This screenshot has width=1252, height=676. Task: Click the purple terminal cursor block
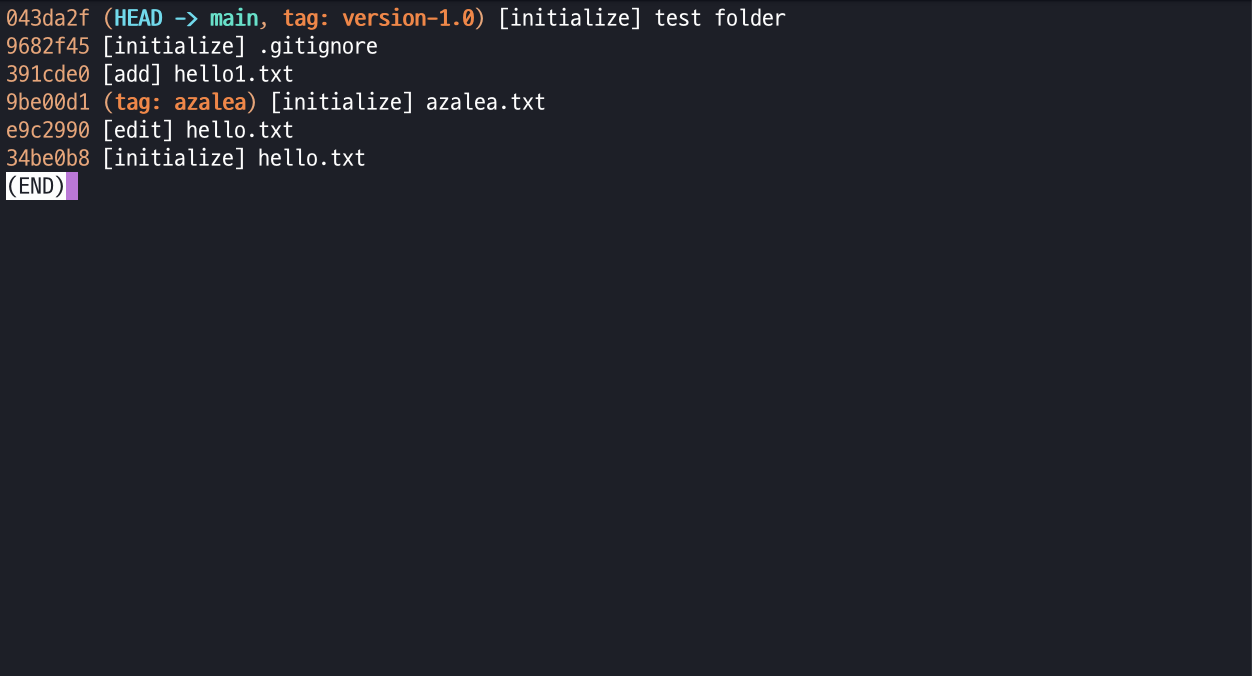72,186
